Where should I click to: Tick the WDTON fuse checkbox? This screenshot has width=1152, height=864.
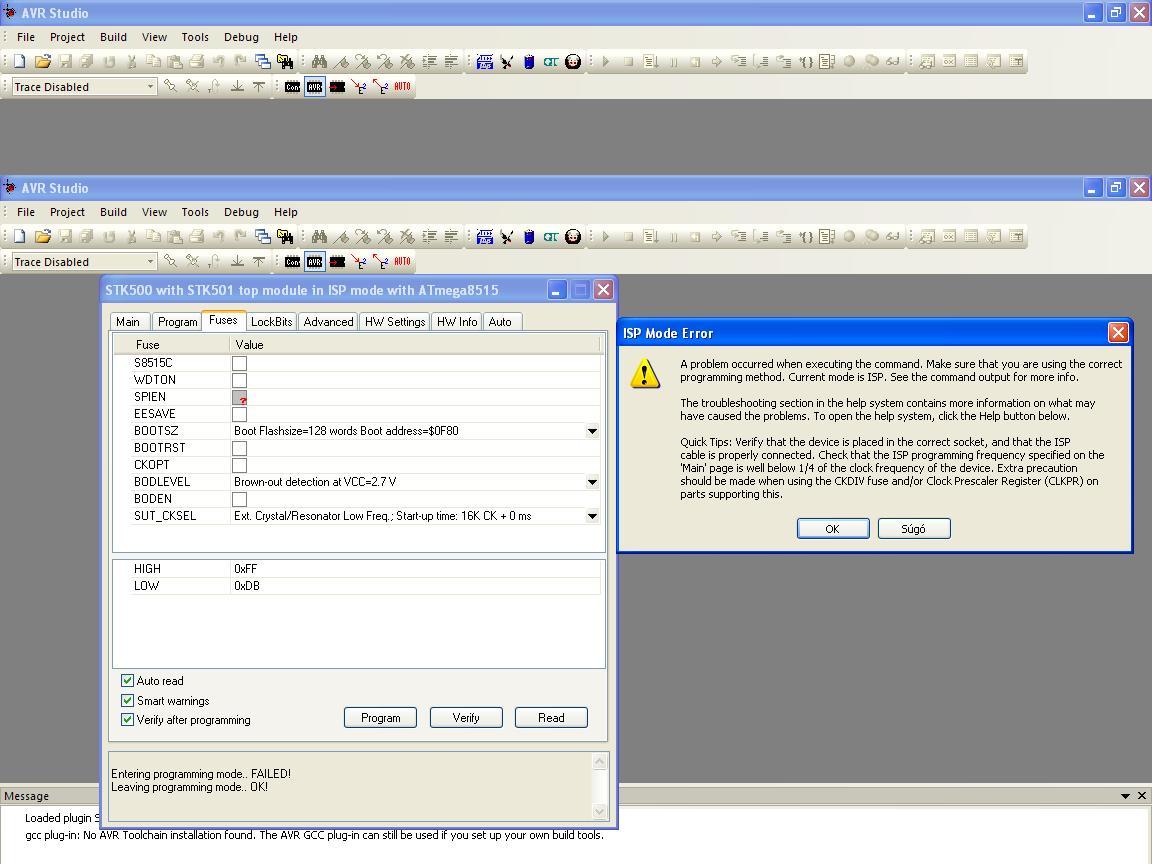tap(240, 380)
